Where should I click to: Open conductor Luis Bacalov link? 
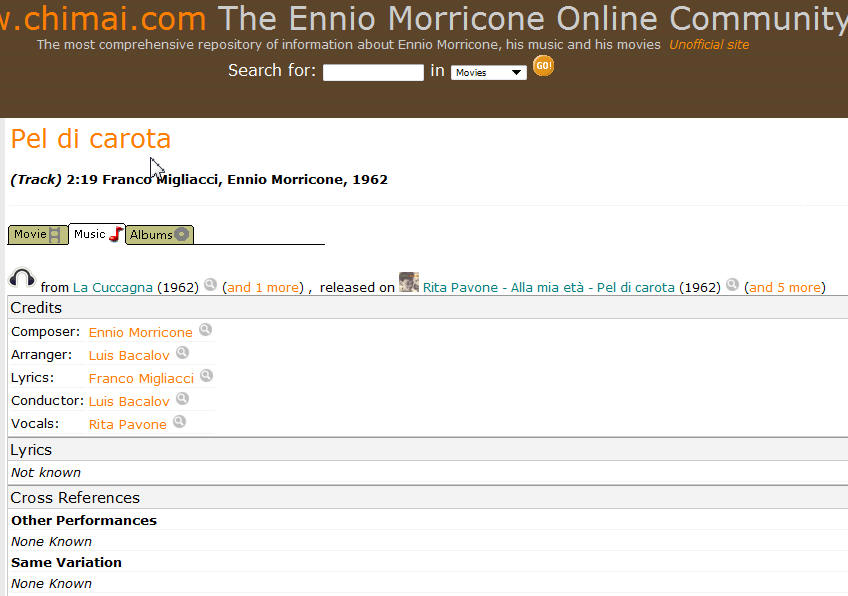tap(129, 401)
